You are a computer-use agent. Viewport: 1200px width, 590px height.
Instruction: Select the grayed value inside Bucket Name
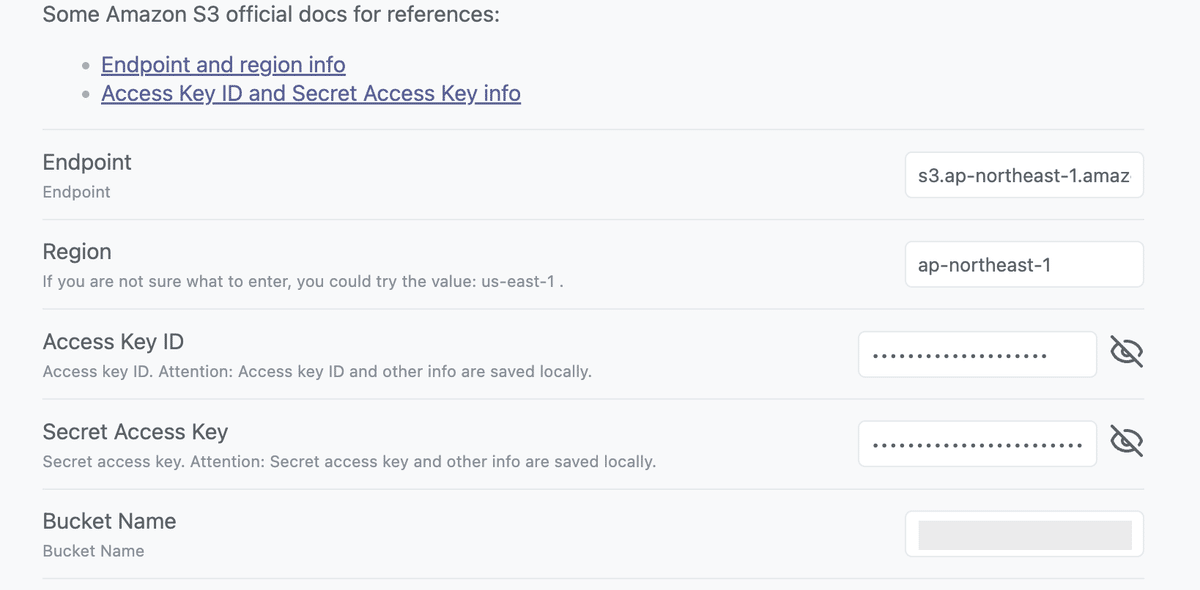[x=1023, y=533]
